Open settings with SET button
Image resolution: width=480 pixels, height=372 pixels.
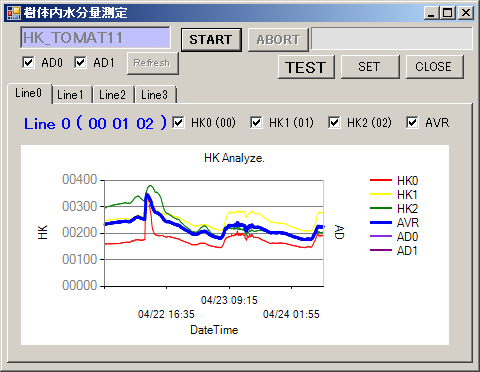click(370, 67)
